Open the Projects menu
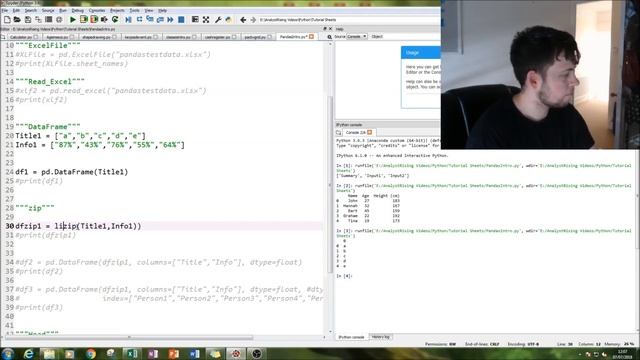The height and width of the screenshot is (360, 640). pos(117,10)
